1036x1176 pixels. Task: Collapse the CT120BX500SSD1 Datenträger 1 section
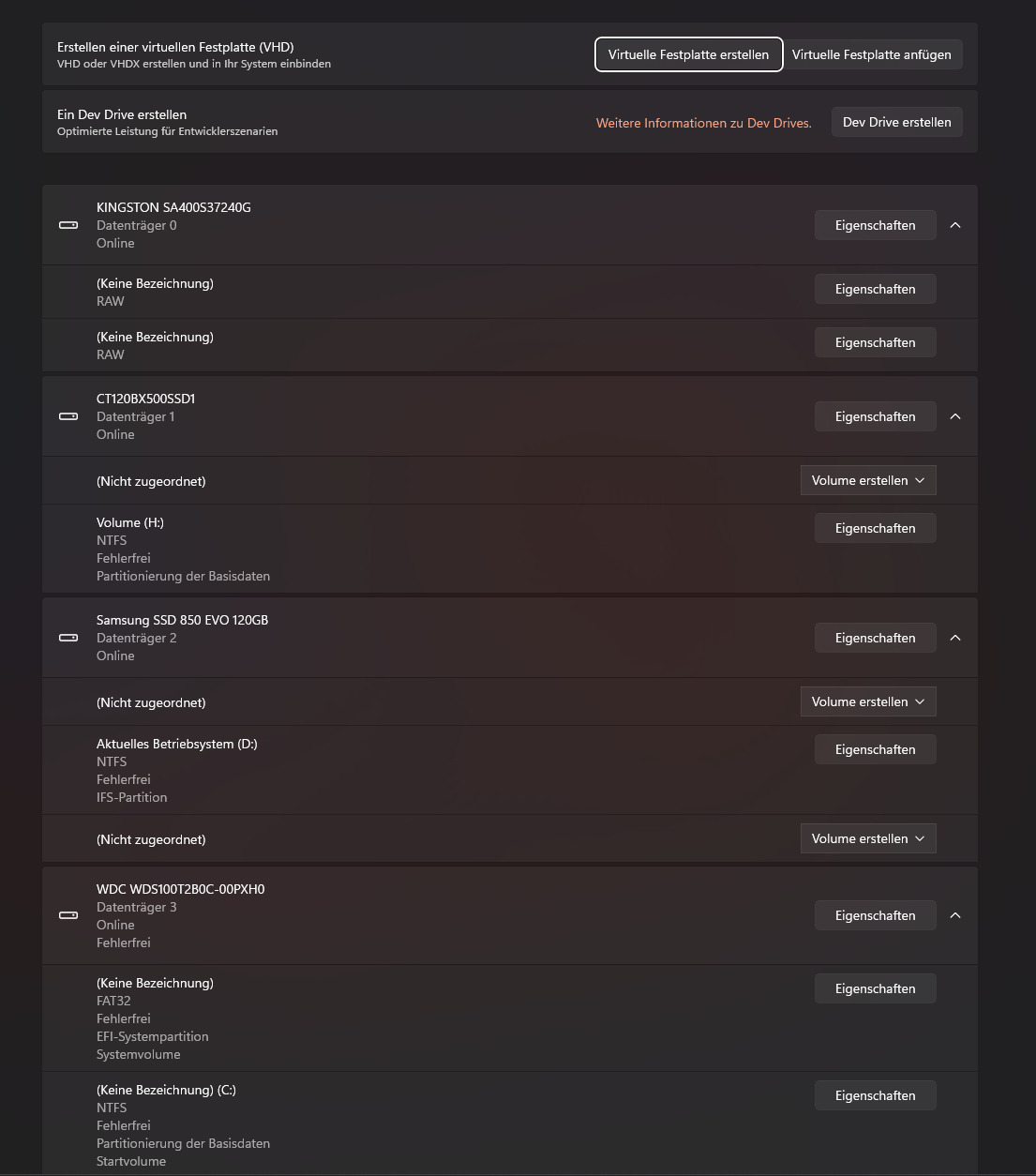955,416
